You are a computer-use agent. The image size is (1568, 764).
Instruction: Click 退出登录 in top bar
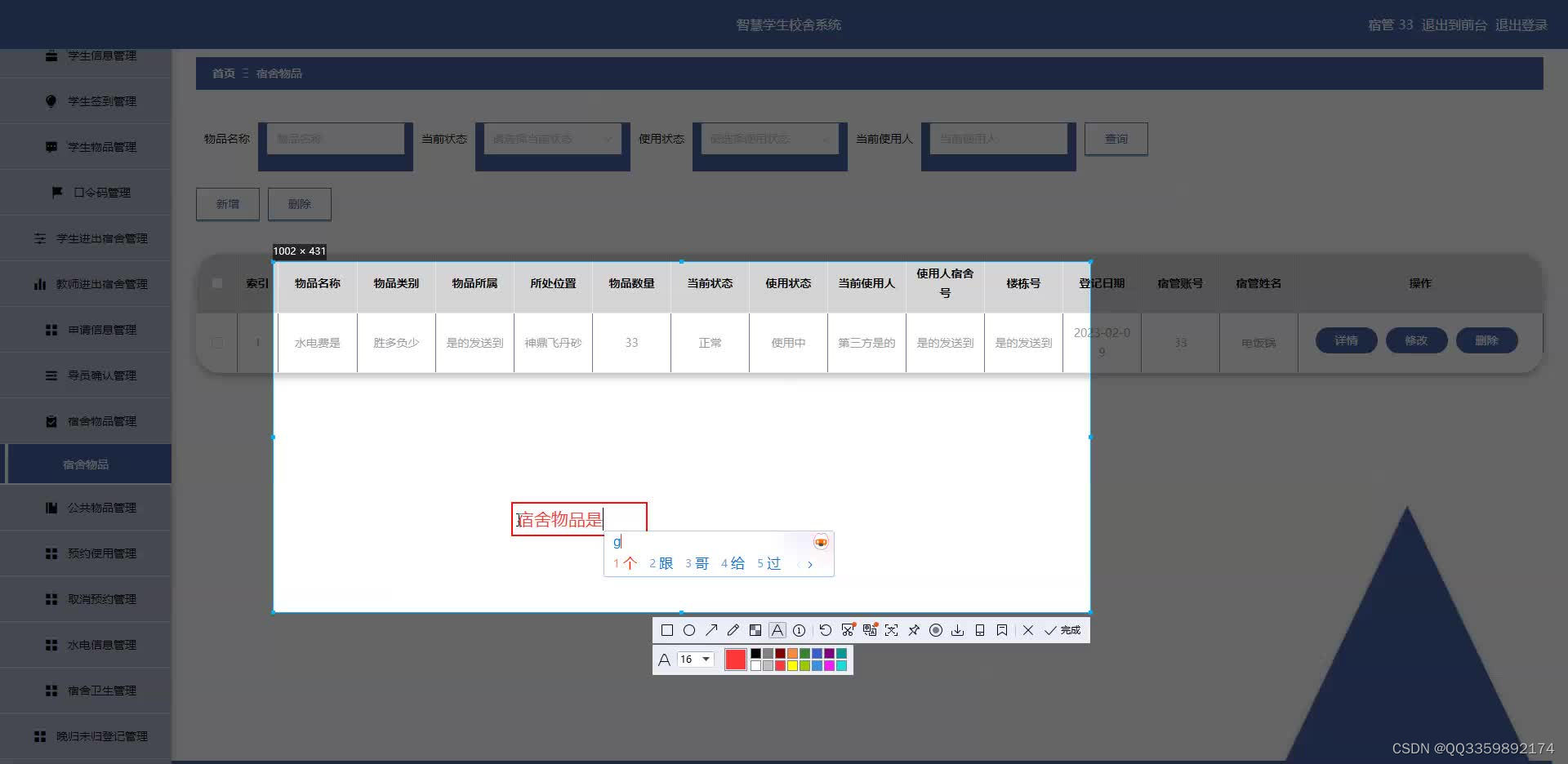[1521, 25]
